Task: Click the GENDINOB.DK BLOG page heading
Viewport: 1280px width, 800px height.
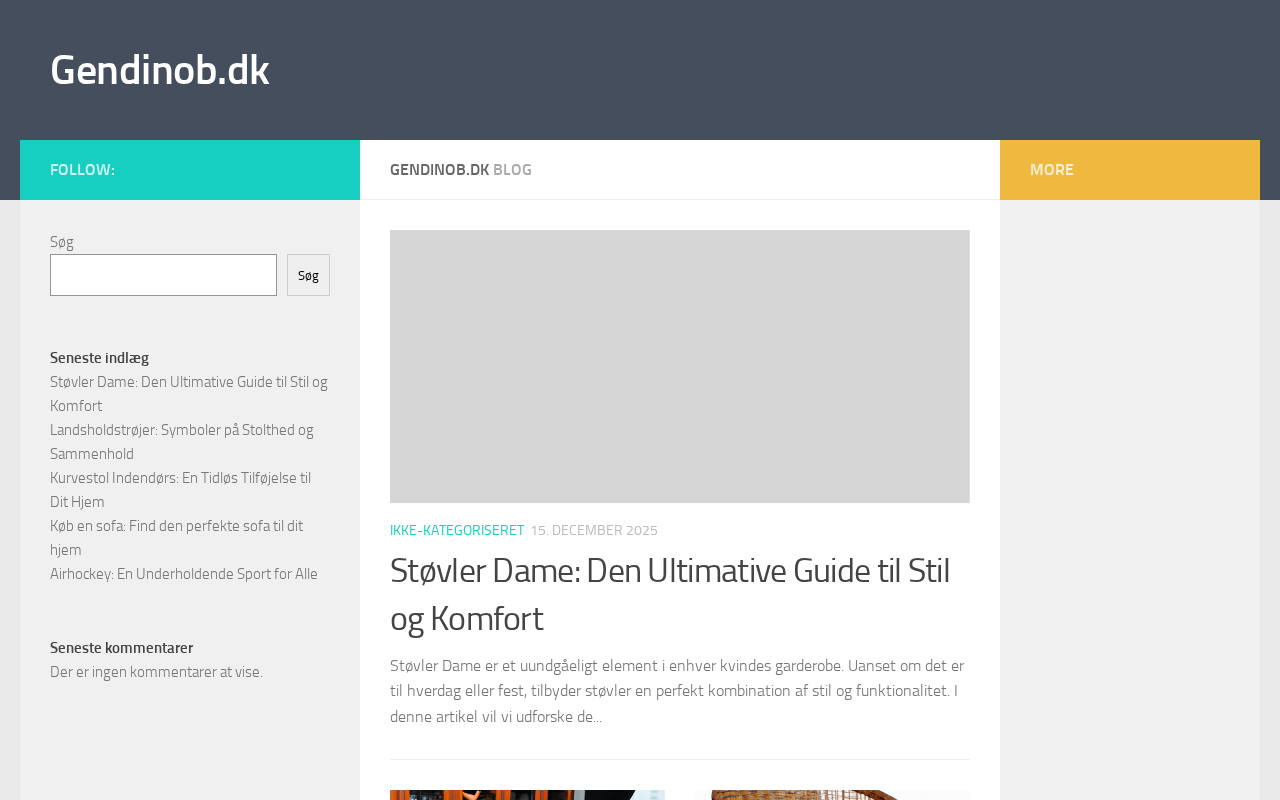Action: [x=460, y=170]
